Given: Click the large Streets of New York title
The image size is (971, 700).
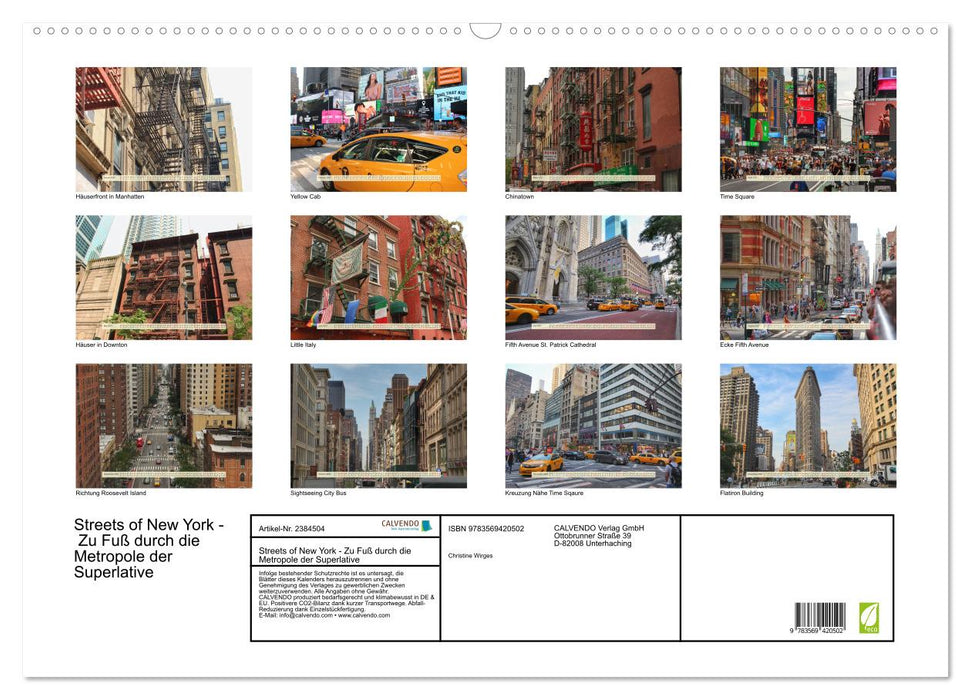Looking at the screenshot, I should [149, 548].
